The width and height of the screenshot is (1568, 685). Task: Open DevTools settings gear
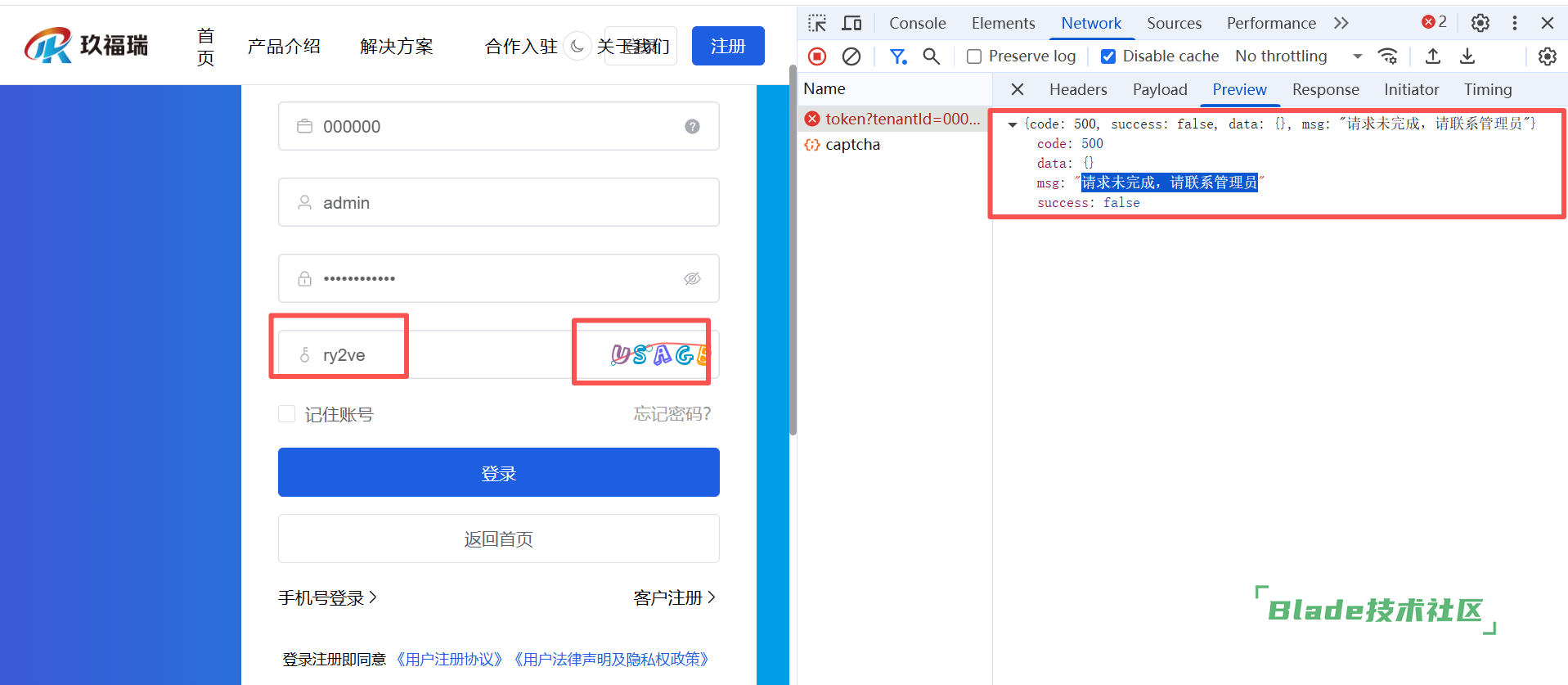(1480, 23)
